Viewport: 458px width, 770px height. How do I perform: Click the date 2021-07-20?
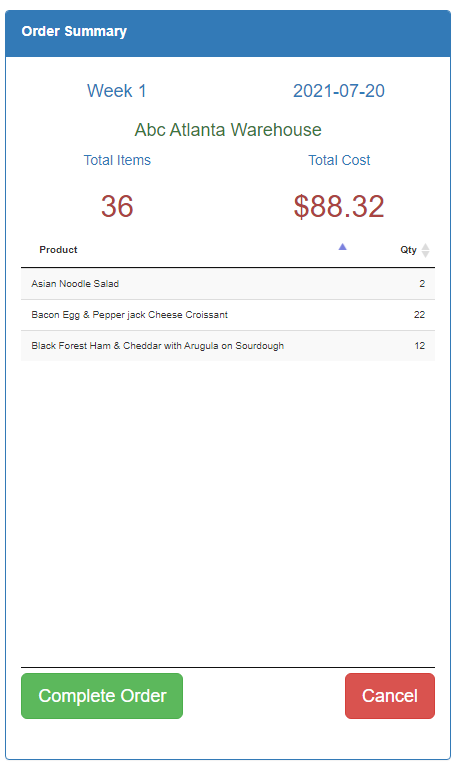click(339, 91)
